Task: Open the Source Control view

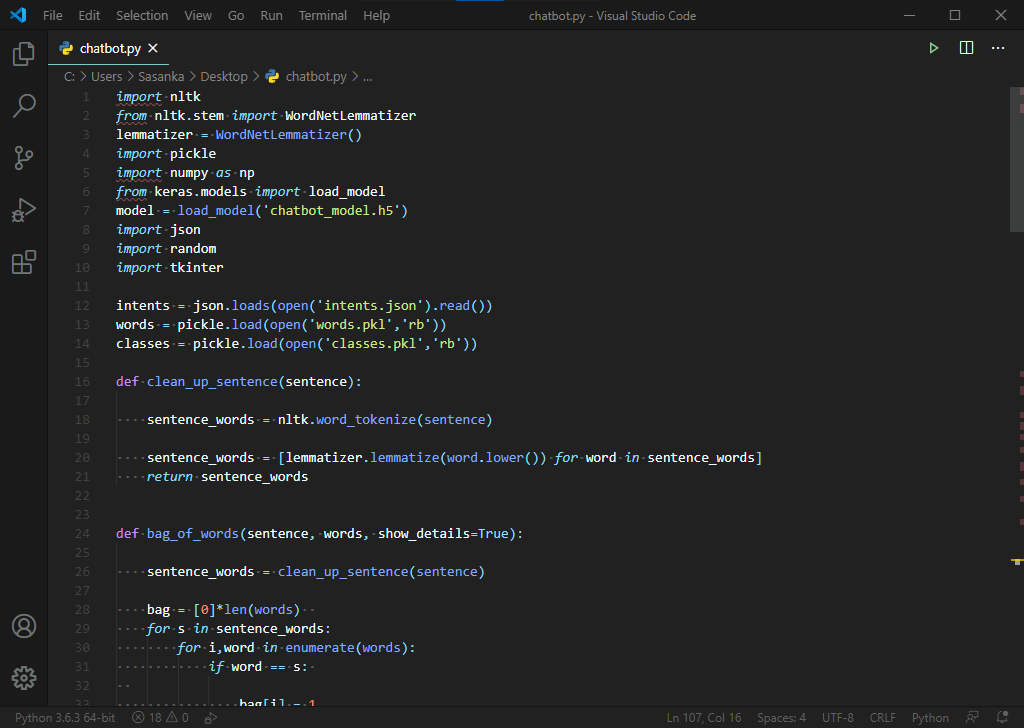Action: click(24, 158)
